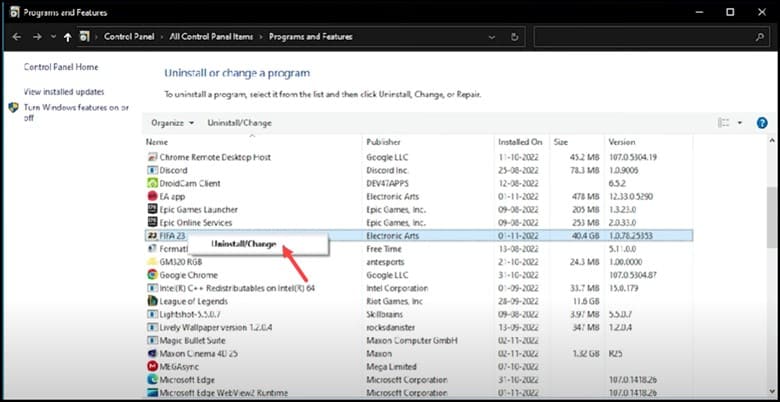Click the GM320 RGB folder icon
The height and width of the screenshot is (402, 780).
pyautogui.click(x=153, y=262)
